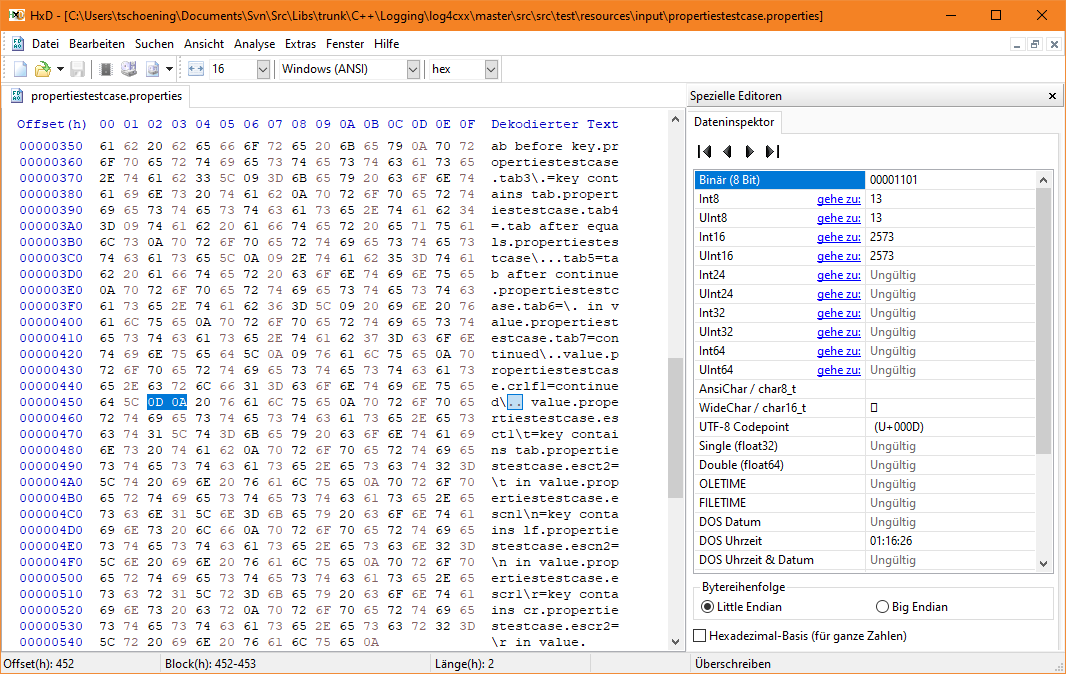Switch to the Dateninspektor tab
The image size is (1066, 674).
[734, 122]
